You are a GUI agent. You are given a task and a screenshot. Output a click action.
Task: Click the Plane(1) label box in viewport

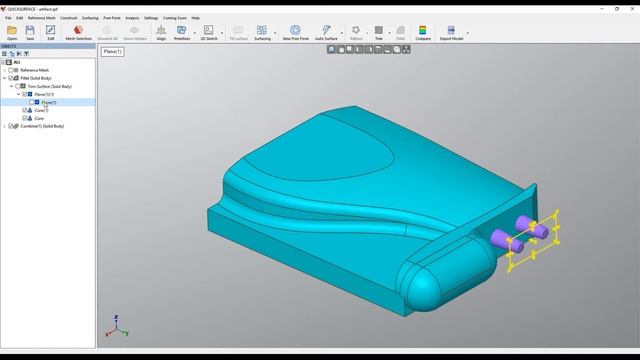tap(112, 51)
